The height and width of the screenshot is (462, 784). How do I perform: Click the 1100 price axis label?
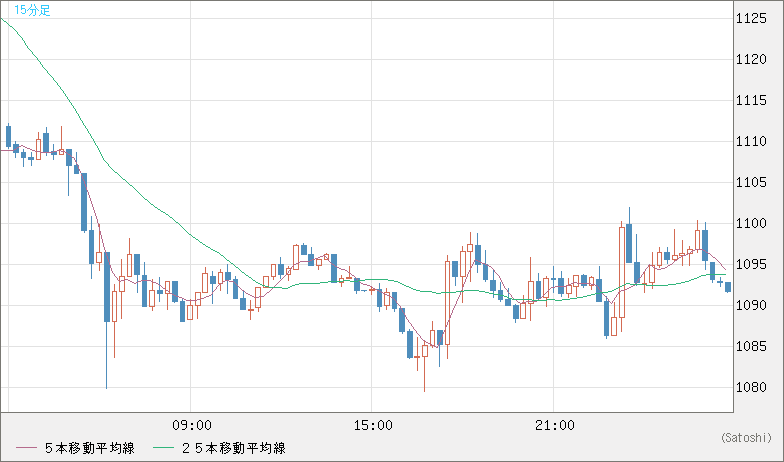coord(751,224)
